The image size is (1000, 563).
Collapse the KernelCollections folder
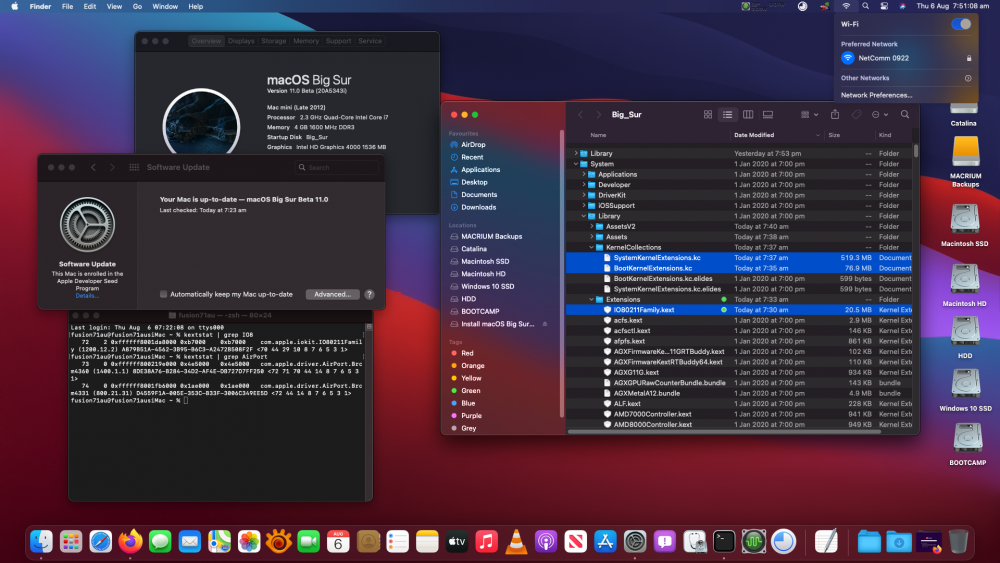(591, 247)
